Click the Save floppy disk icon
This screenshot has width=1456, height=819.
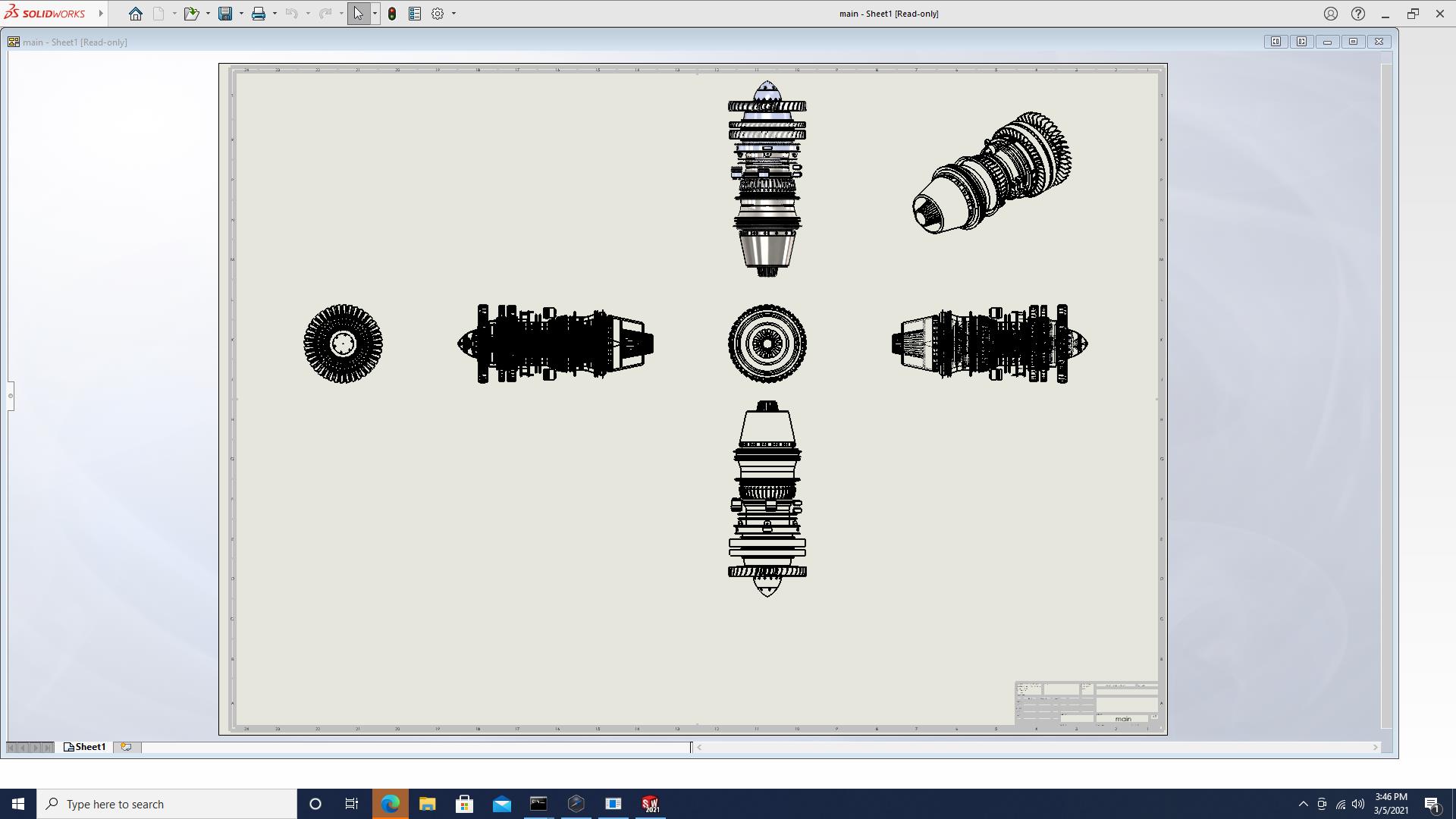tap(225, 14)
